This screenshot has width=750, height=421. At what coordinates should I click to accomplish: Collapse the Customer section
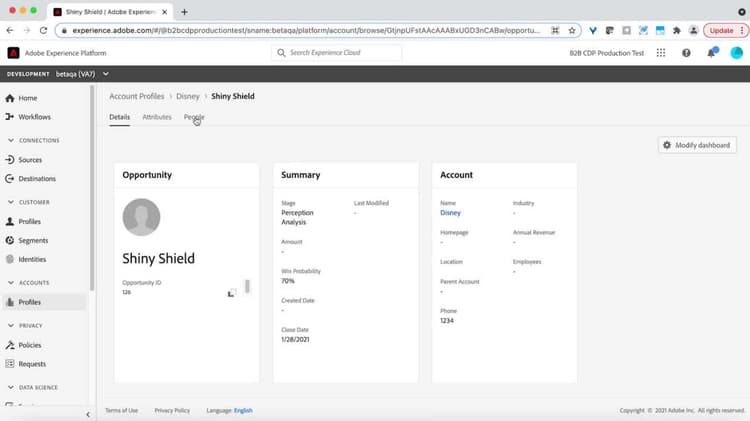(11, 202)
